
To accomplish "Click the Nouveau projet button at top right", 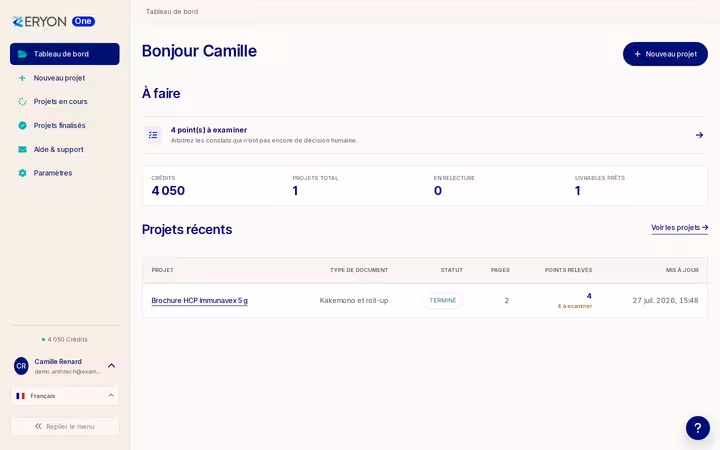I will click(x=665, y=54).
